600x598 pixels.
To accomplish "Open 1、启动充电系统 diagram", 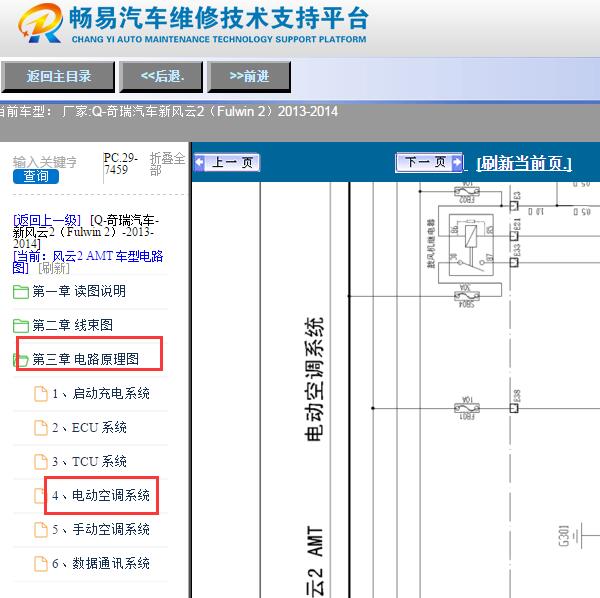I will tap(101, 394).
